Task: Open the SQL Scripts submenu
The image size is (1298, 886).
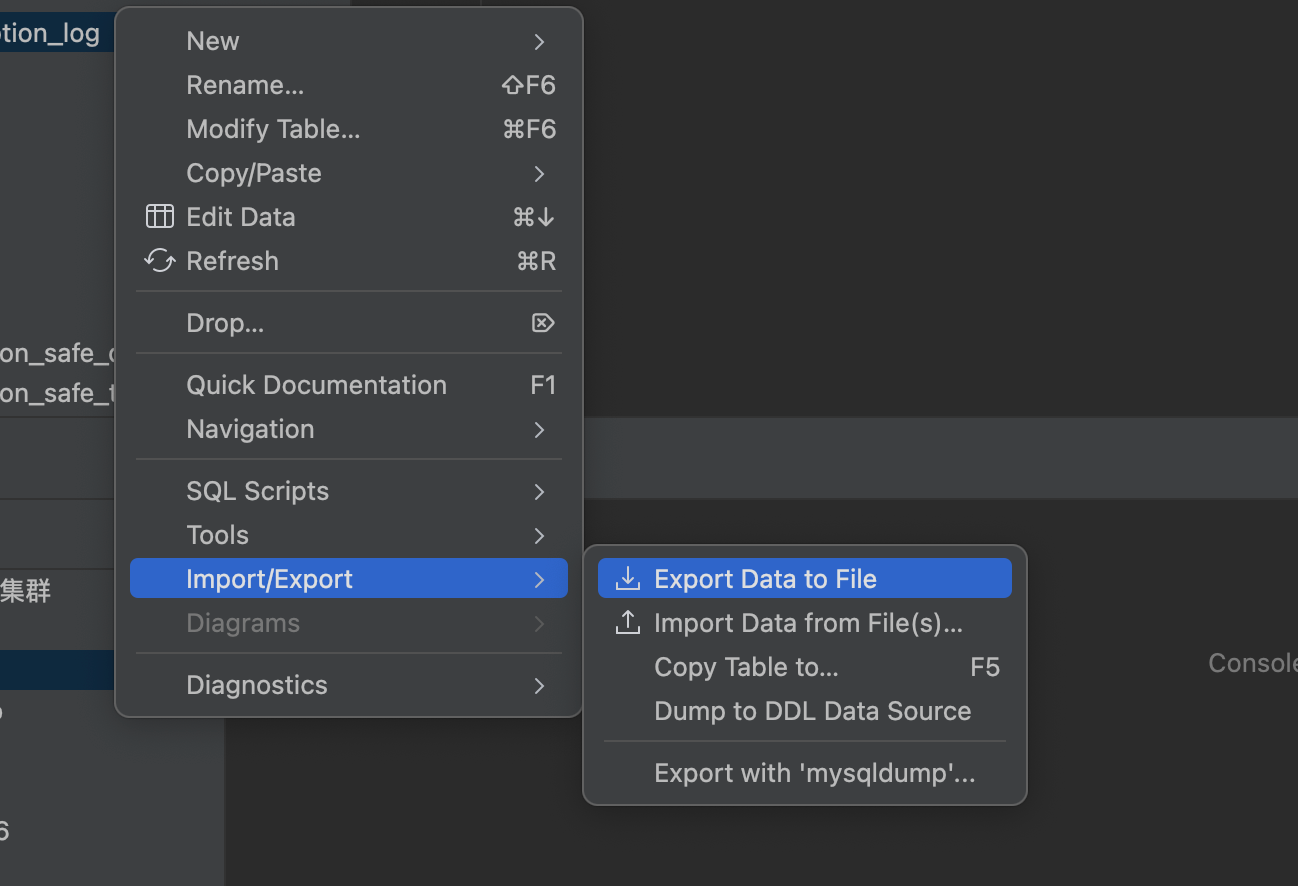Action: pyautogui.click(x=258, y=491)
